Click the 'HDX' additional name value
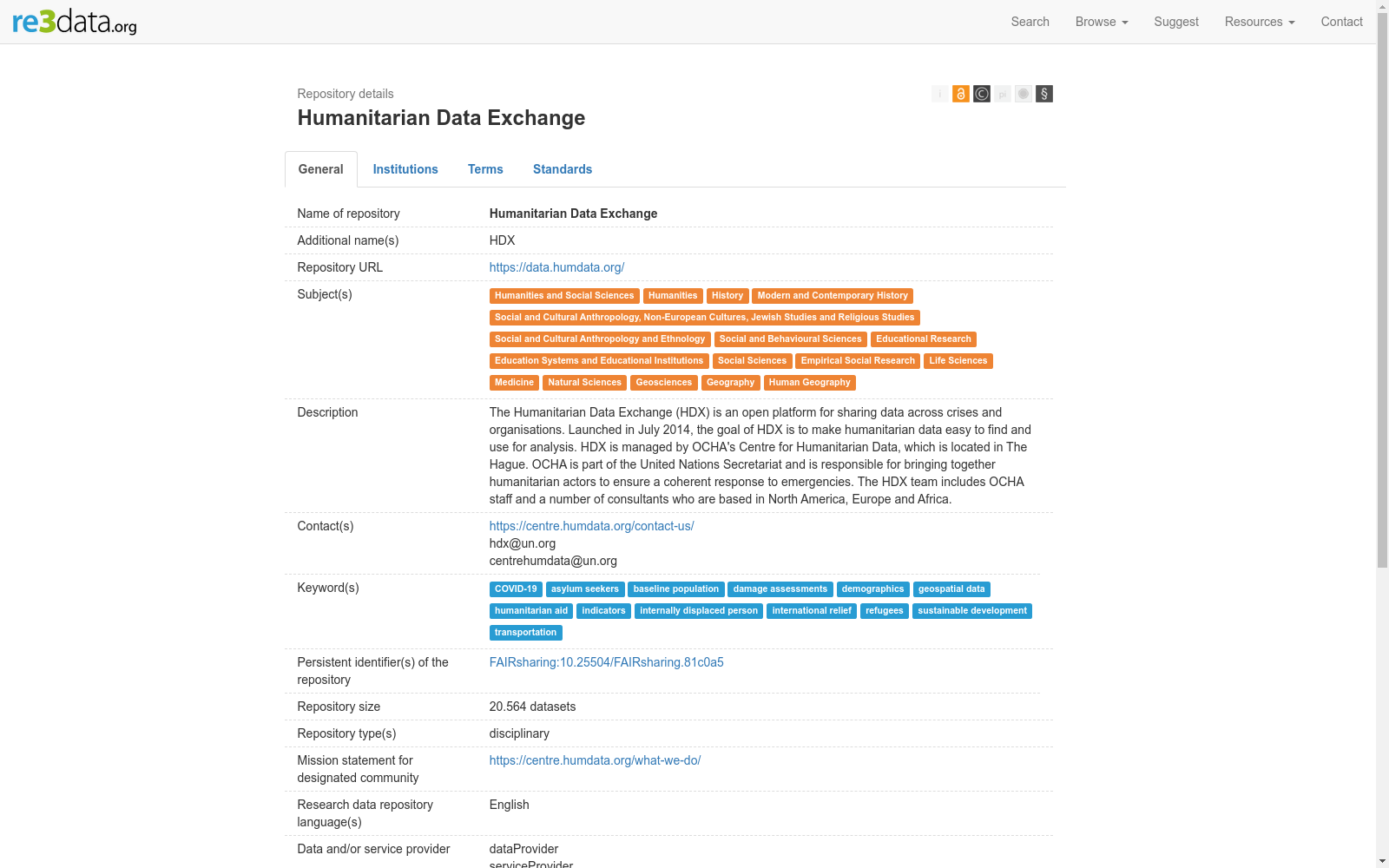1389x868 pixels. click(502, 240)
